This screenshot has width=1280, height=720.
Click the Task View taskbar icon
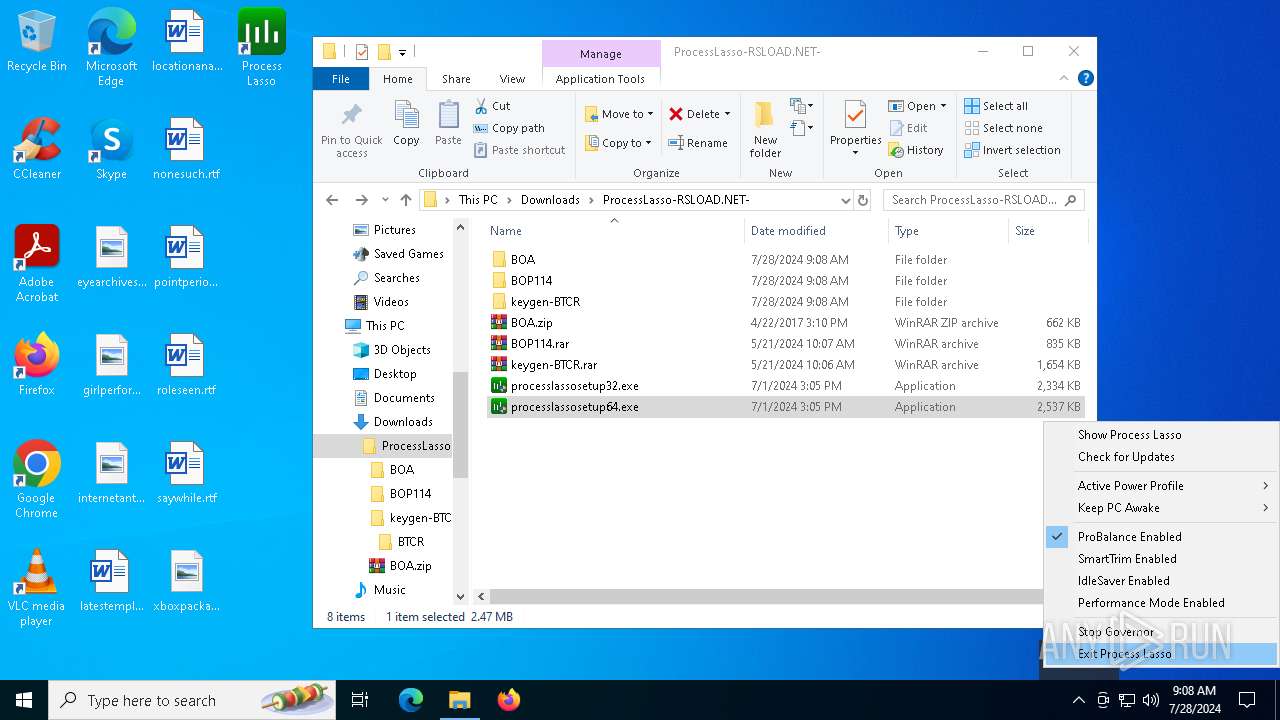coord(360,700)
